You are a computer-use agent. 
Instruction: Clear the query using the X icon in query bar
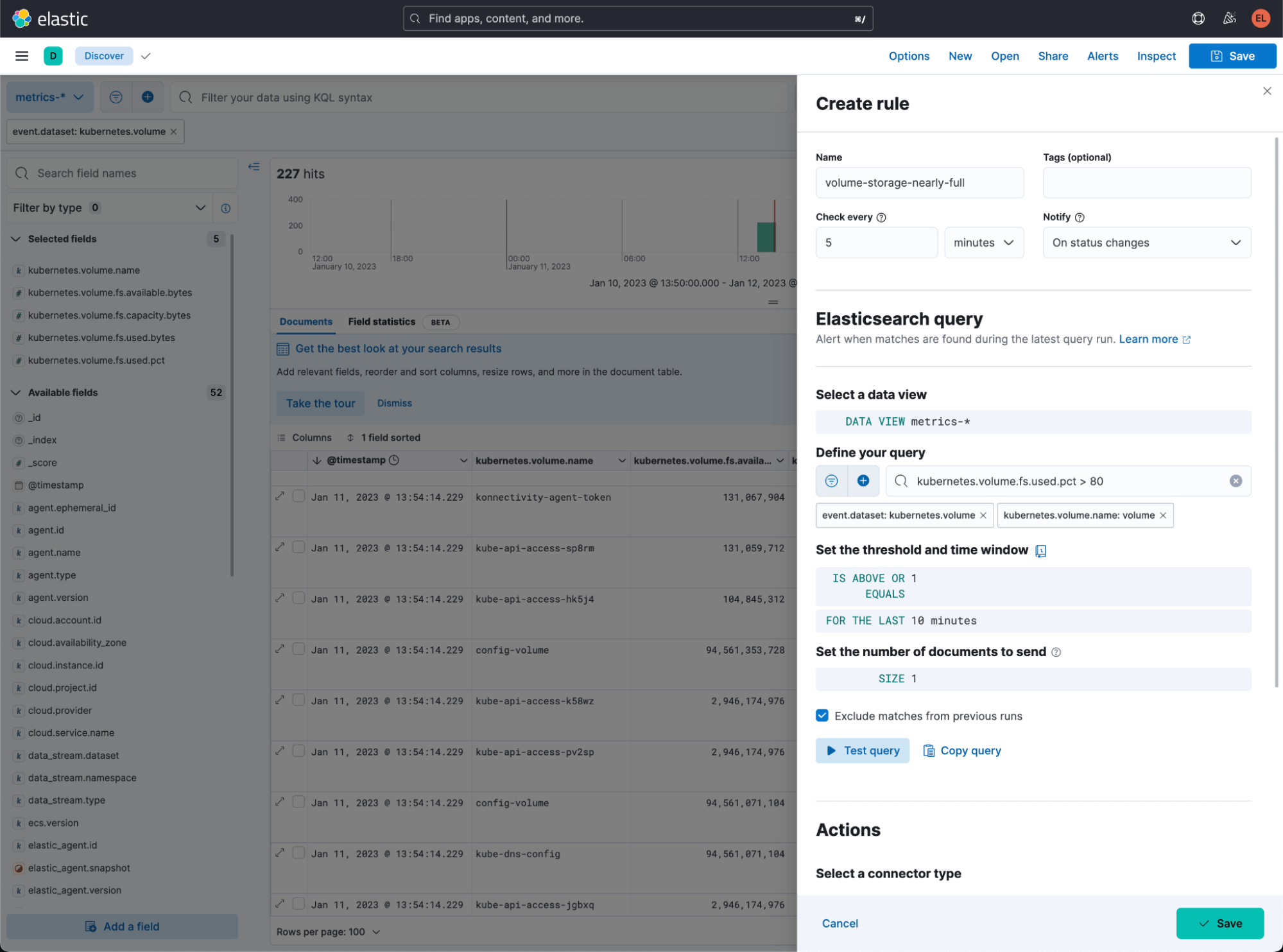click(x=1236, y=480)
